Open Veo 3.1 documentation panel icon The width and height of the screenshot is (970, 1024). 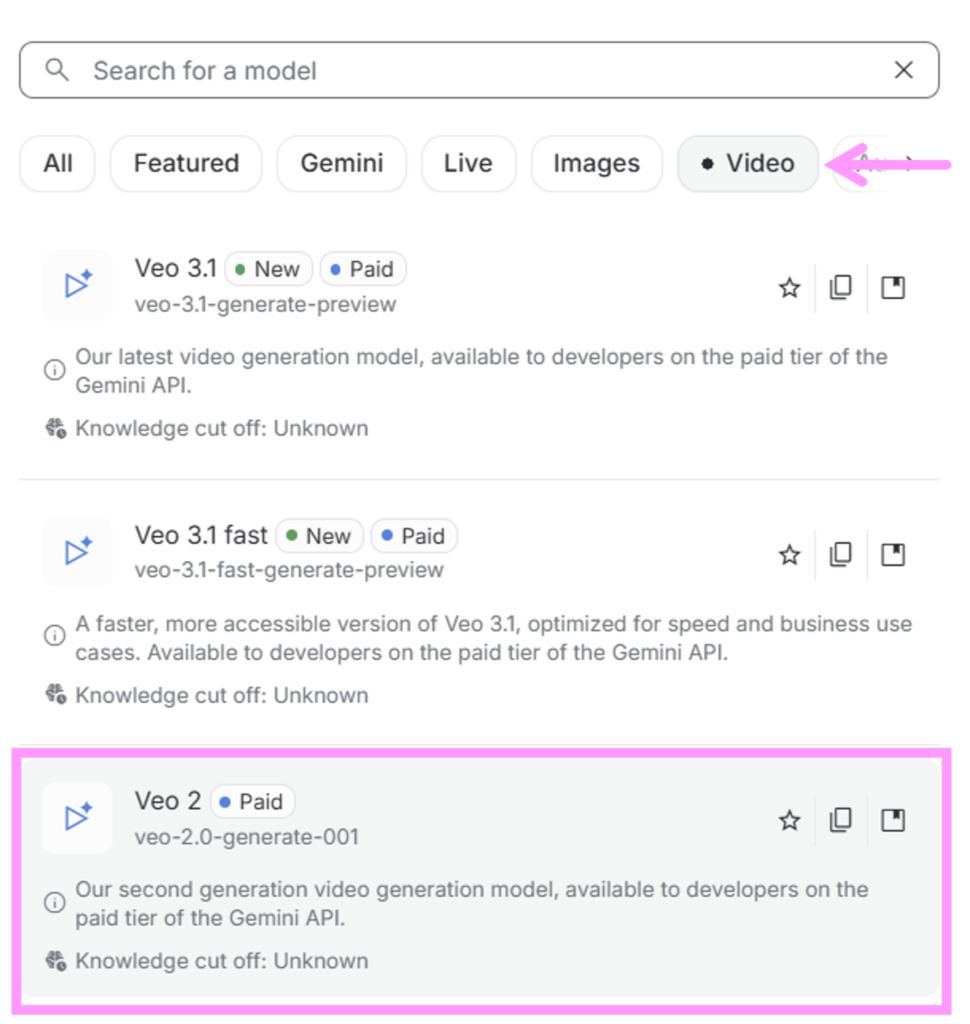pyautogui.click(x=893, y=288)
